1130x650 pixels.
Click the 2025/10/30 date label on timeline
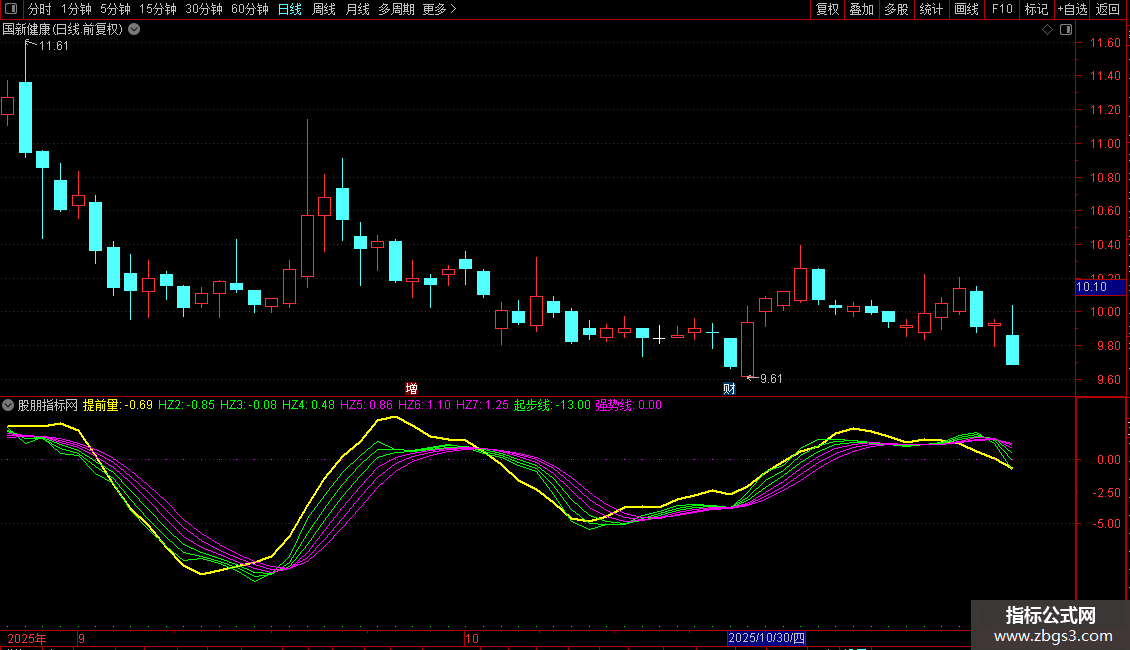pos(766,638)
